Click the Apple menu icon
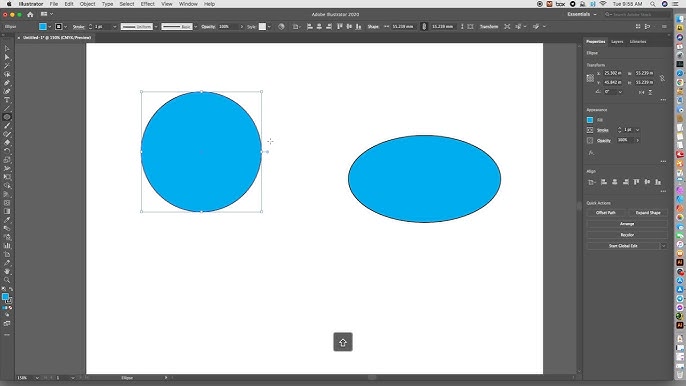Image resolution: width=686 pixels, height=386 pixels. (9, 4)
